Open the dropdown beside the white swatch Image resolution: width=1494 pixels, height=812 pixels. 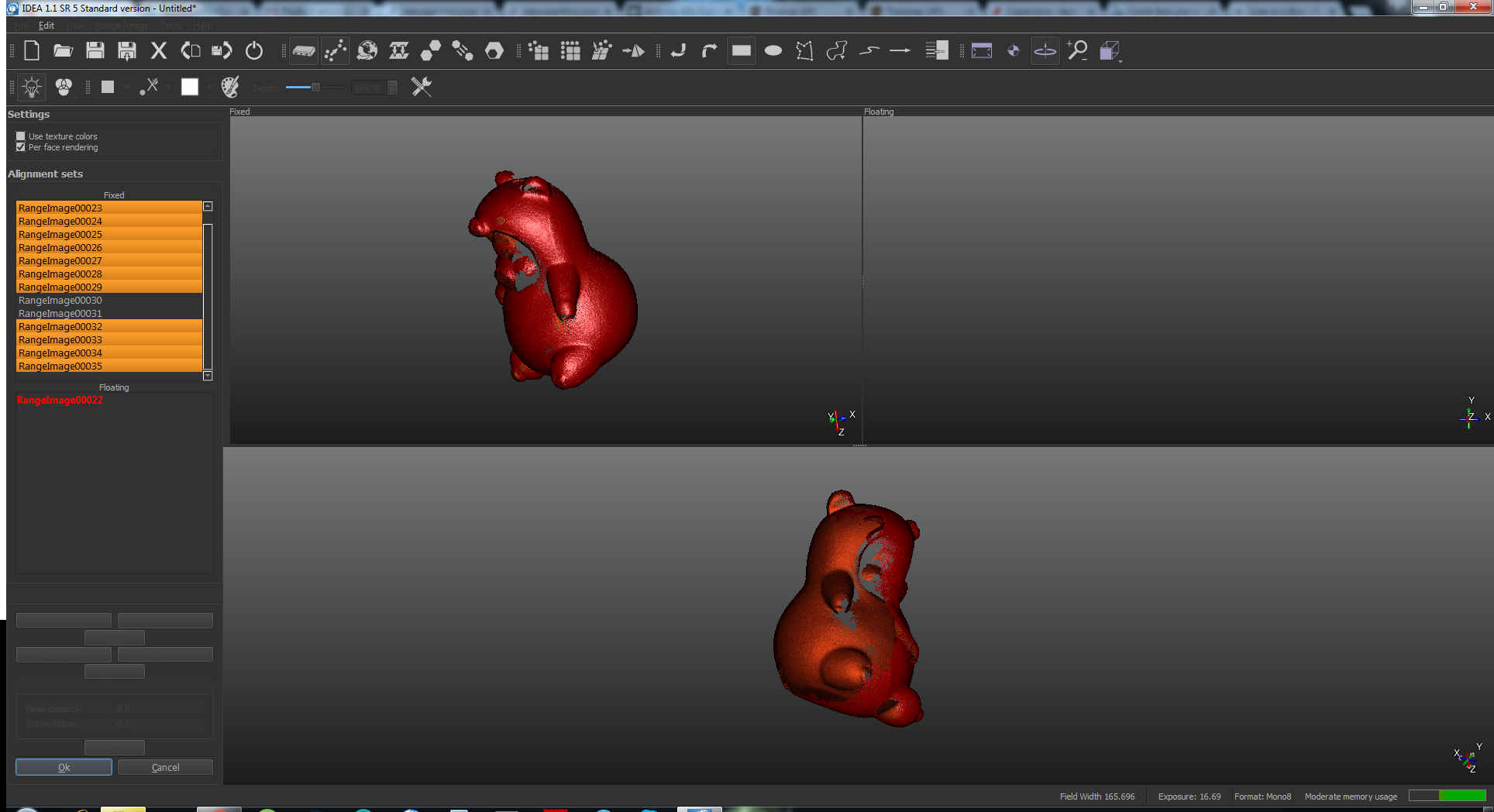coord(209,88)
